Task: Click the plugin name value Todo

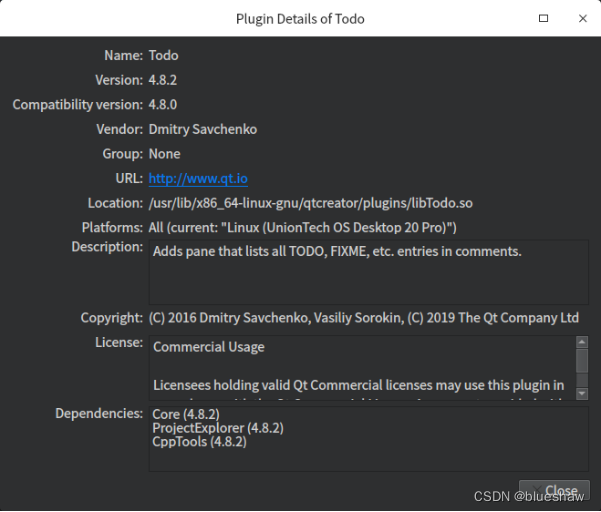Action: pyautogui.click(x=164, y=55)
